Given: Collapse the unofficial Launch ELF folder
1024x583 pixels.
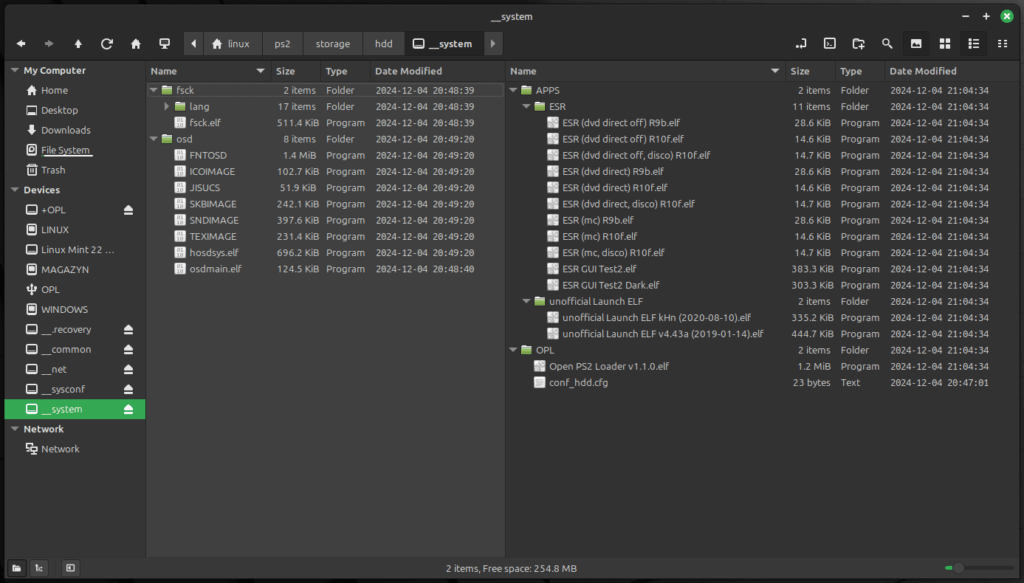Looking at the screenshot, I should (x=526, y=302).
